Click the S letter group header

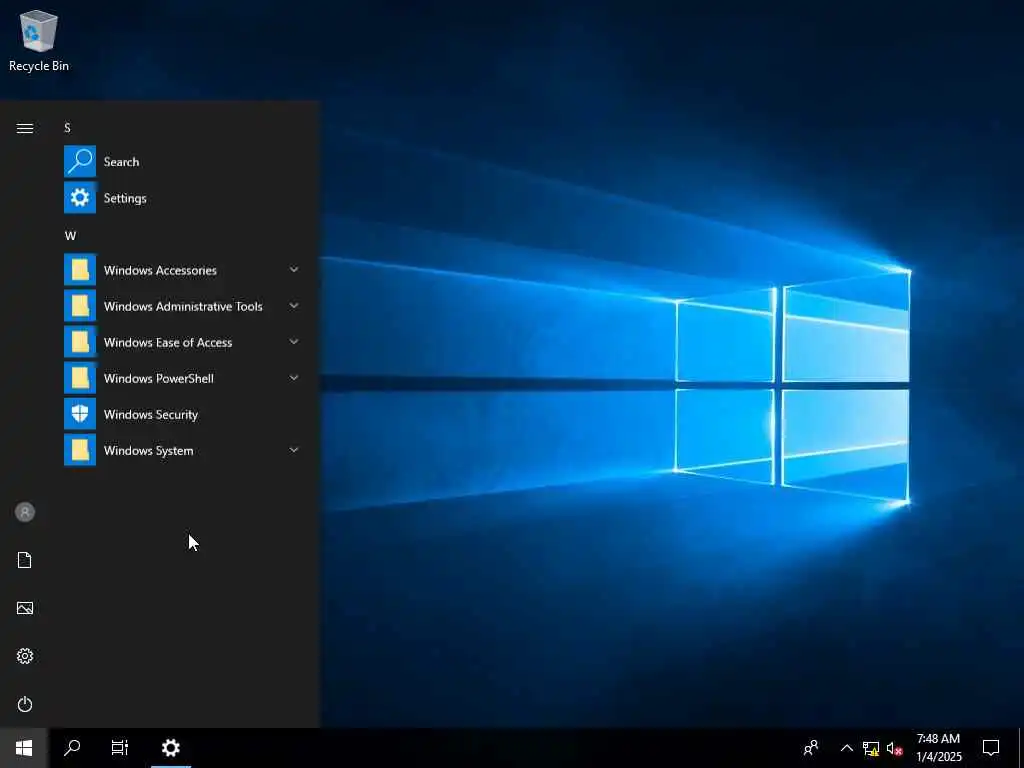pyautogui.click(x=67, y=127)
